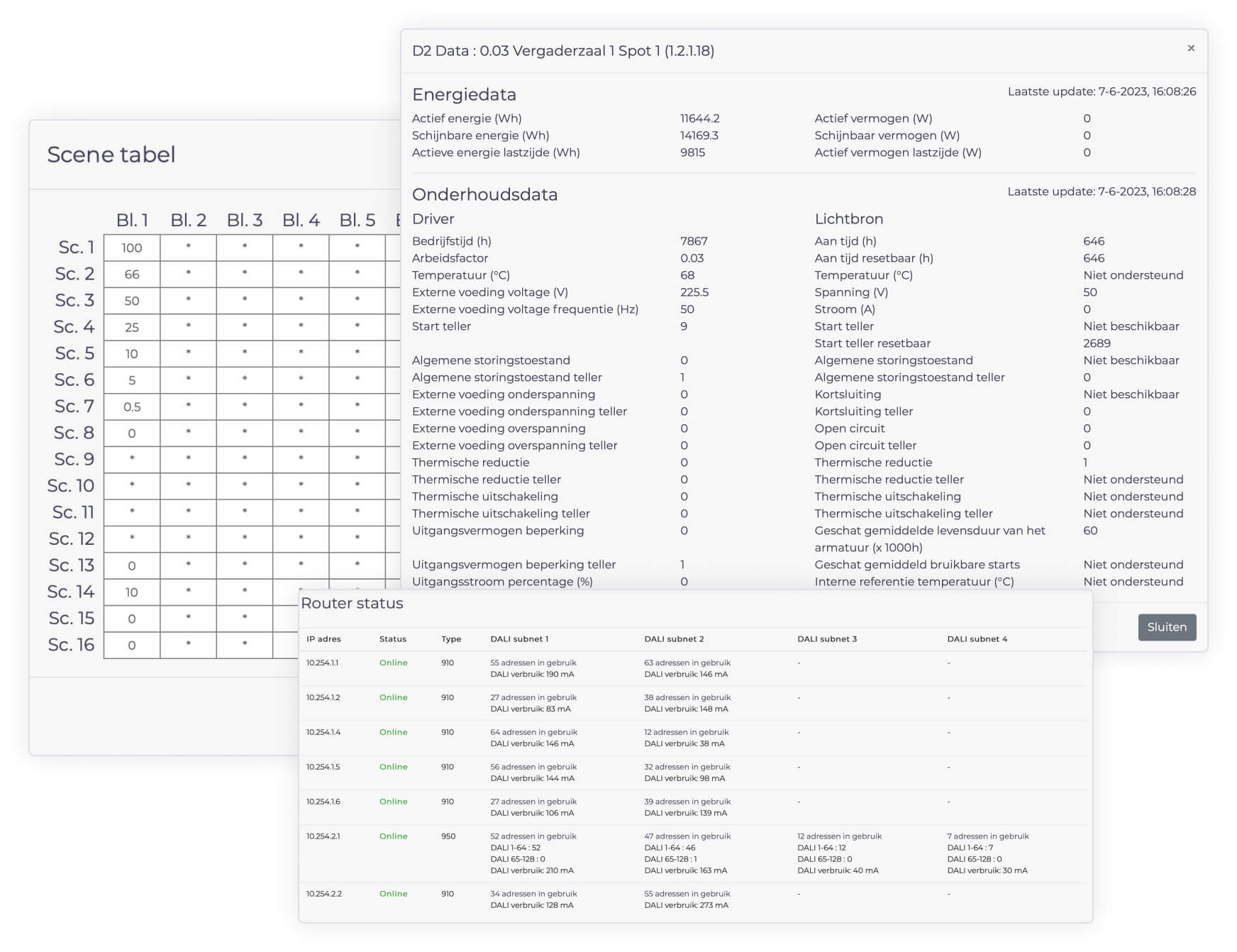Click Externe voeding voltage value 225.5
Viewport: 1237px width, 952px height.
pos(694,292)
